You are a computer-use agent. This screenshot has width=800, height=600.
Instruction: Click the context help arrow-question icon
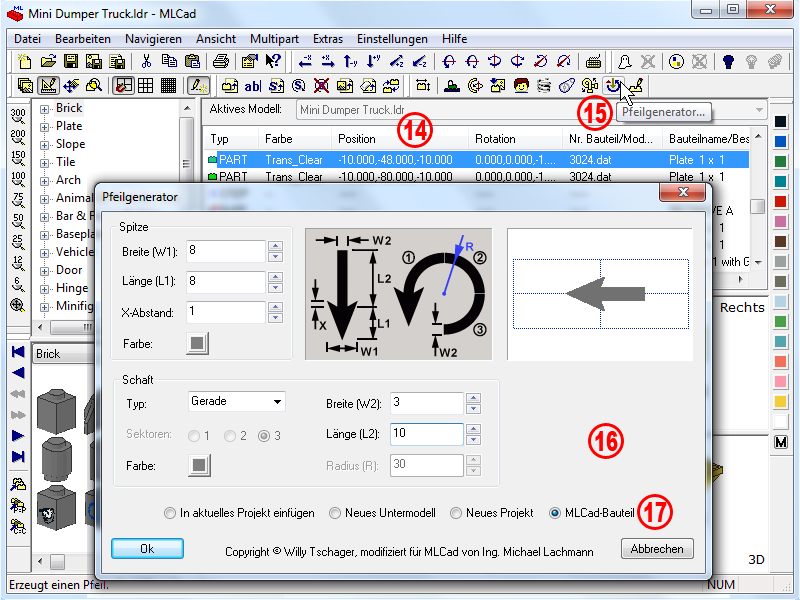[x=273, y=61]
